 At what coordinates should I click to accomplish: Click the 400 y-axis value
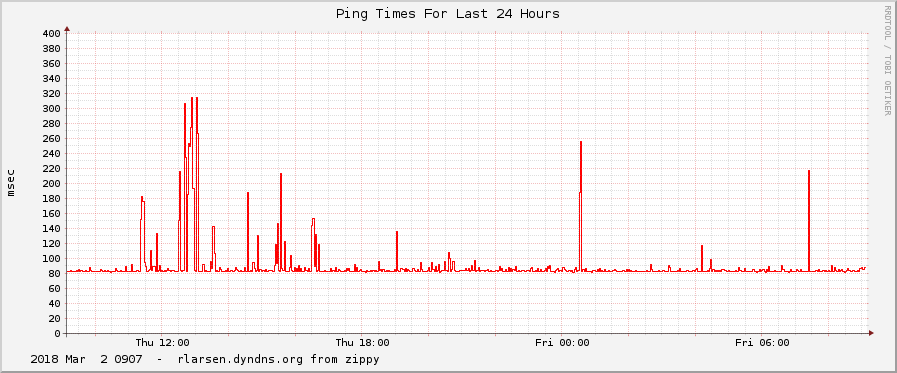(x=51, y=34)
